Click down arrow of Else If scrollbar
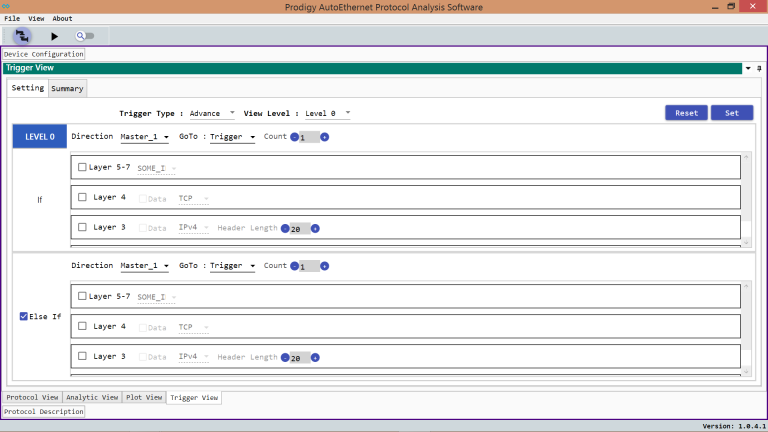The height and width of the screenshot is (432, 768). [x=746, y=371]
